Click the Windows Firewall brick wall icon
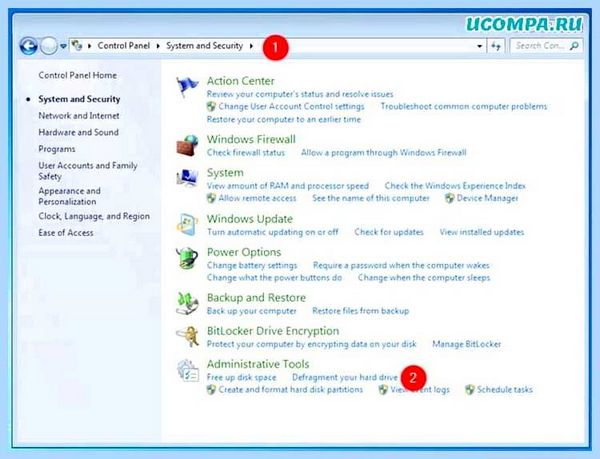Viewport: 600px width, 459px height. 187,145
